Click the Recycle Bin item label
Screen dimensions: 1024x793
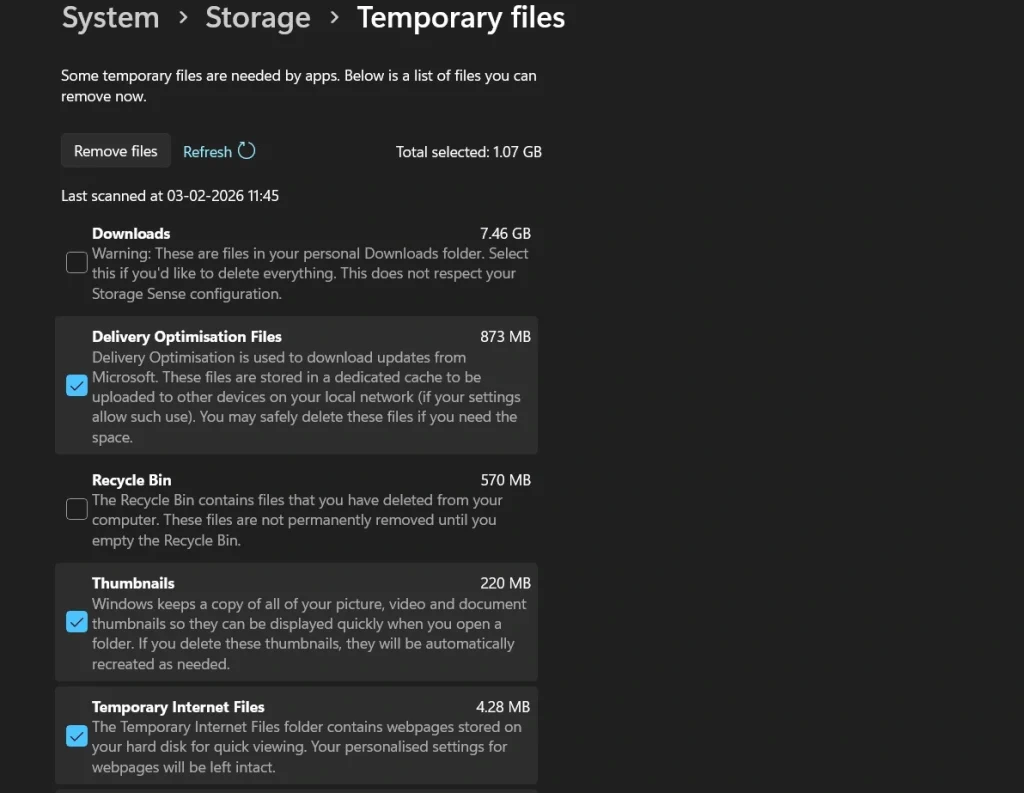(x=131, y=480)
